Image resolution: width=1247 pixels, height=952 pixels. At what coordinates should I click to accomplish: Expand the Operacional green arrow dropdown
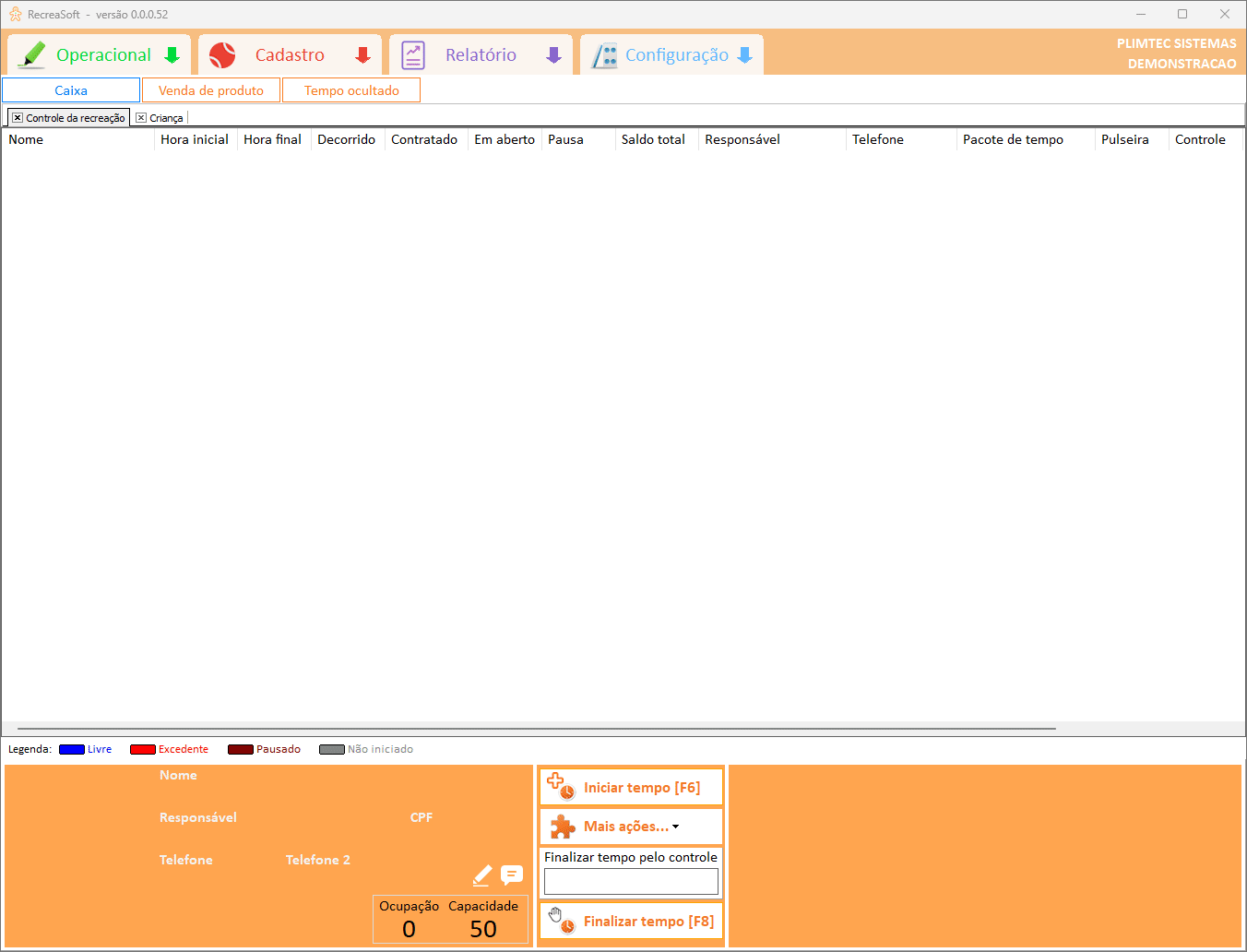click(x=172, y=55)
